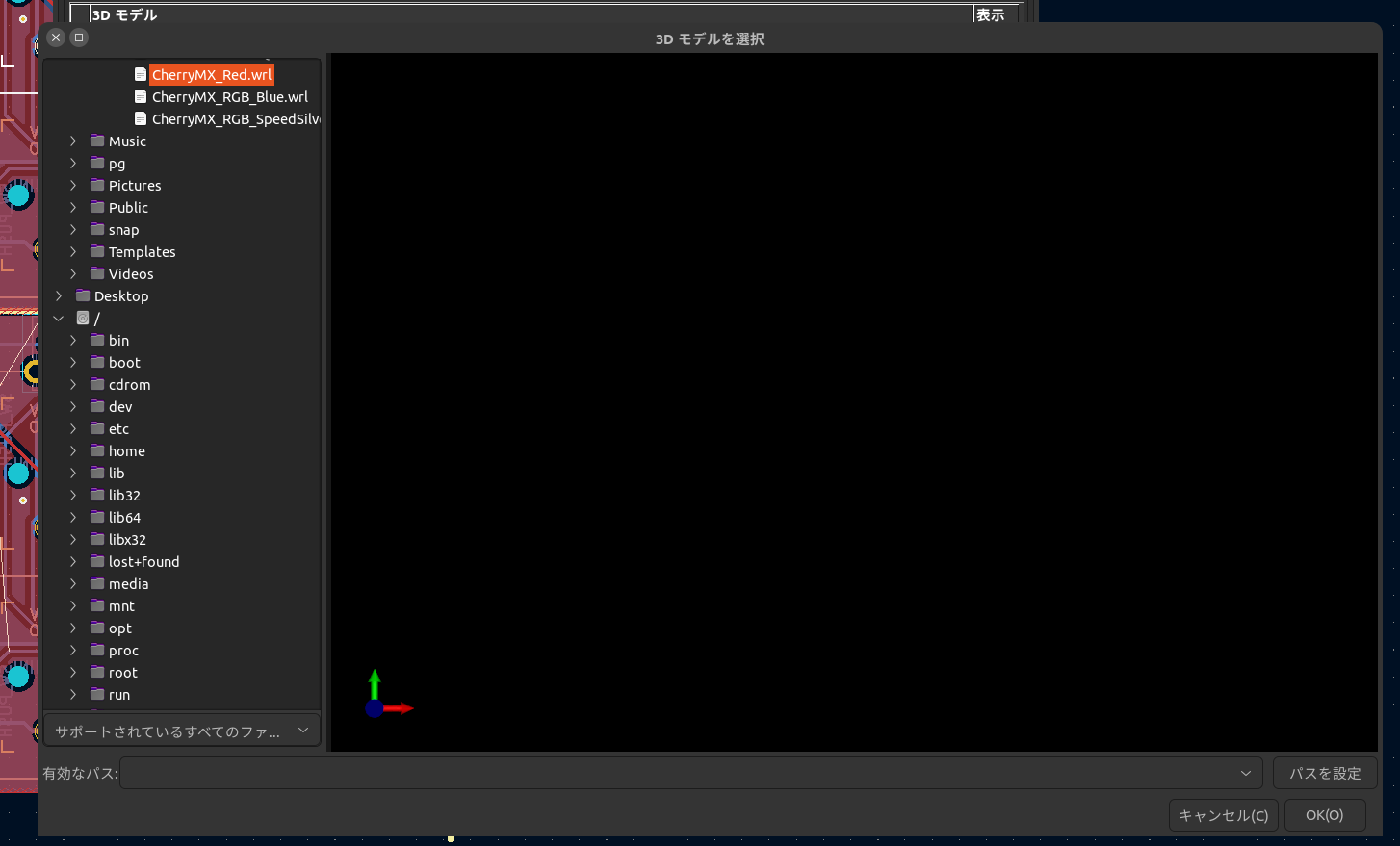Screen dimensions: 1400x846
Task: Collapse the root "/" tree node
Action: coord(59,318)
